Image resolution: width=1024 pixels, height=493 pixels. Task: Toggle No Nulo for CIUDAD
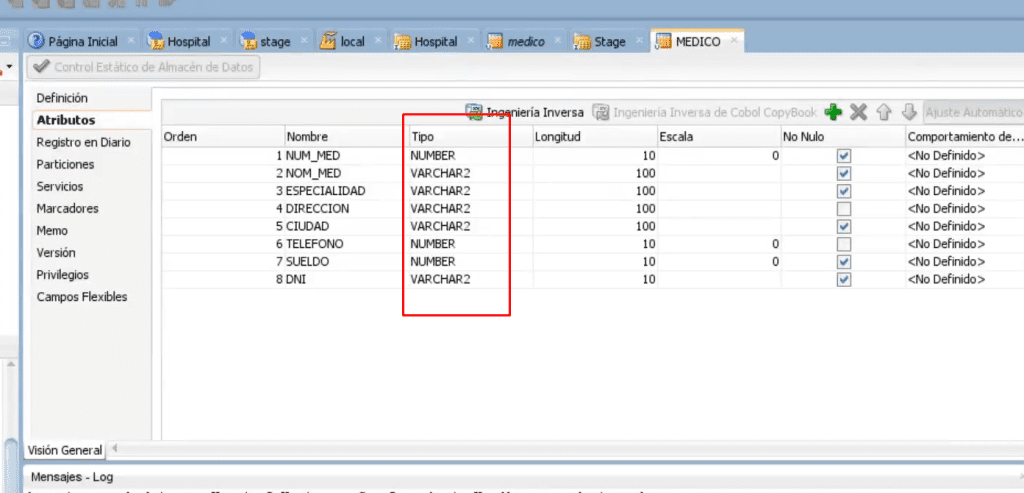pyautogui.click(x=844, y=227)
